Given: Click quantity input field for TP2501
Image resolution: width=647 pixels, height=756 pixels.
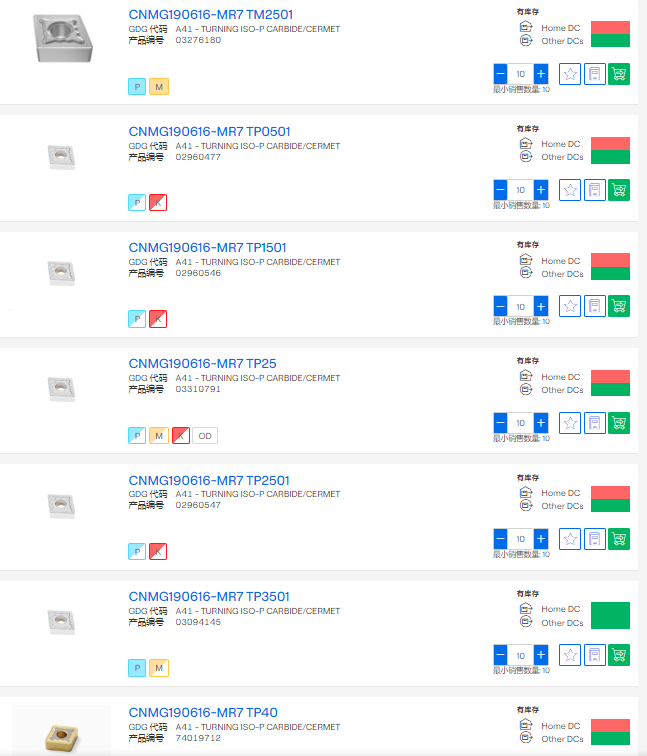Looking at the screenshot, I should click(x=521, y=539).
